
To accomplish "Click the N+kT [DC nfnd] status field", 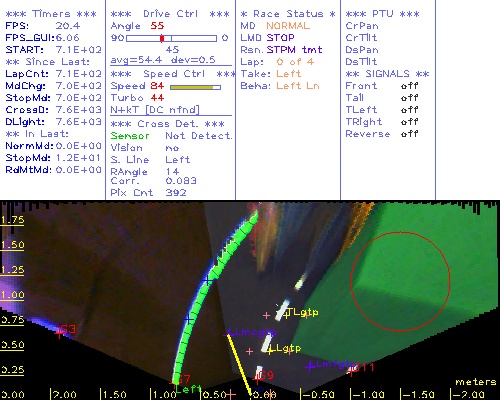I will pos(155,110).
